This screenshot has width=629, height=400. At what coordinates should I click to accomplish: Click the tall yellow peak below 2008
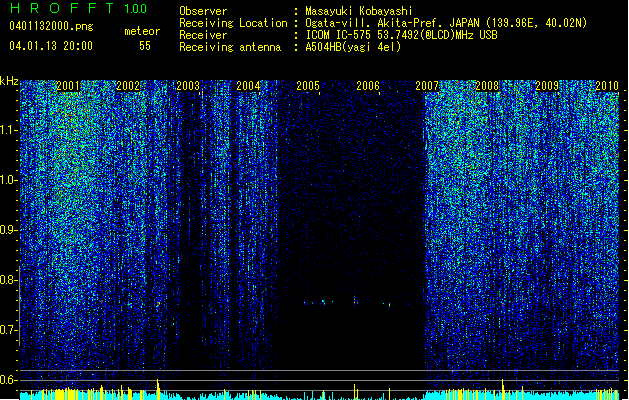click(x=503, y=389)
